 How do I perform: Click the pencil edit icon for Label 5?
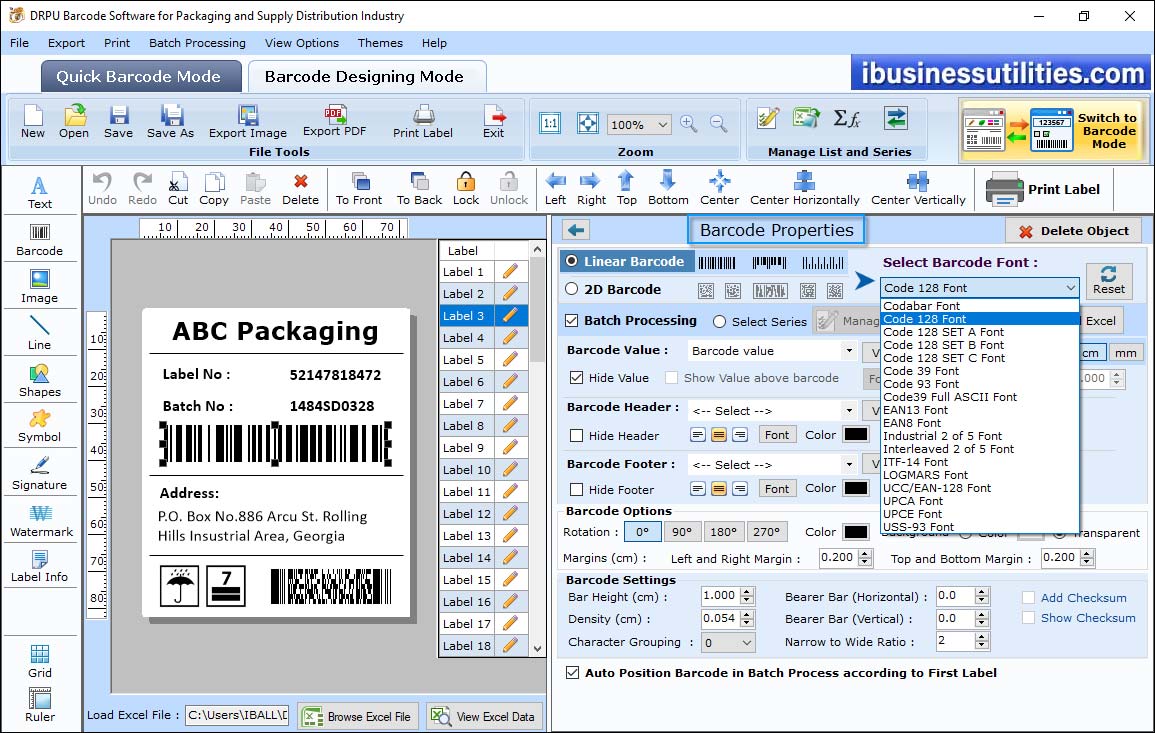(x=510, y=360)
